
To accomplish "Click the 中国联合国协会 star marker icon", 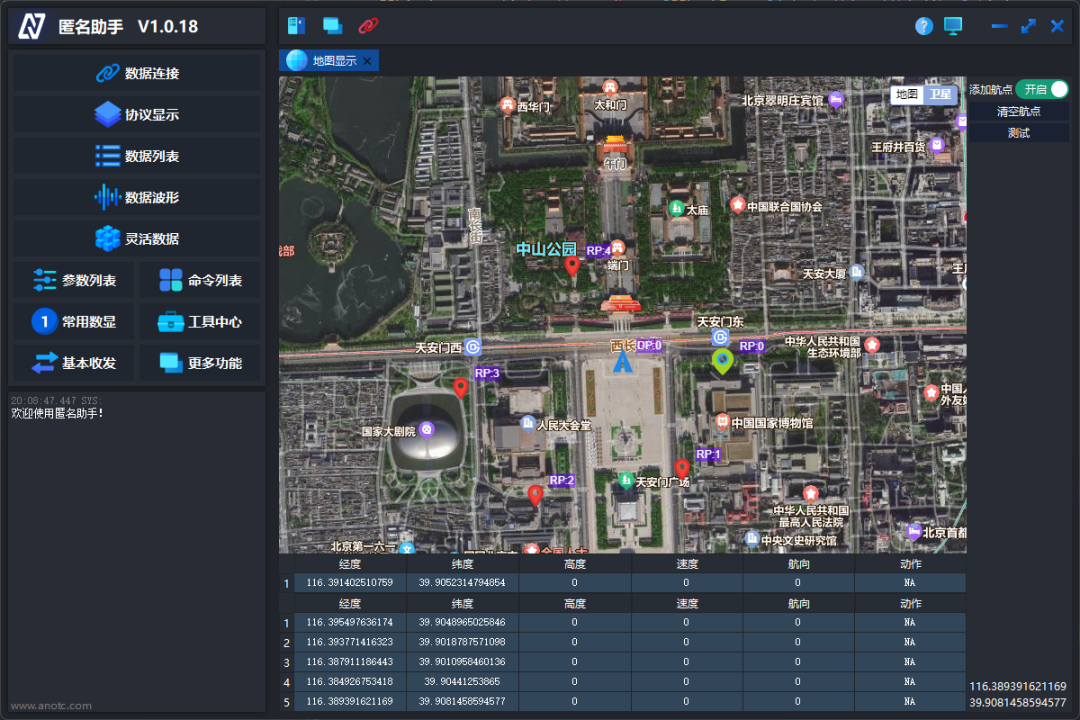I will click(738, 205).
